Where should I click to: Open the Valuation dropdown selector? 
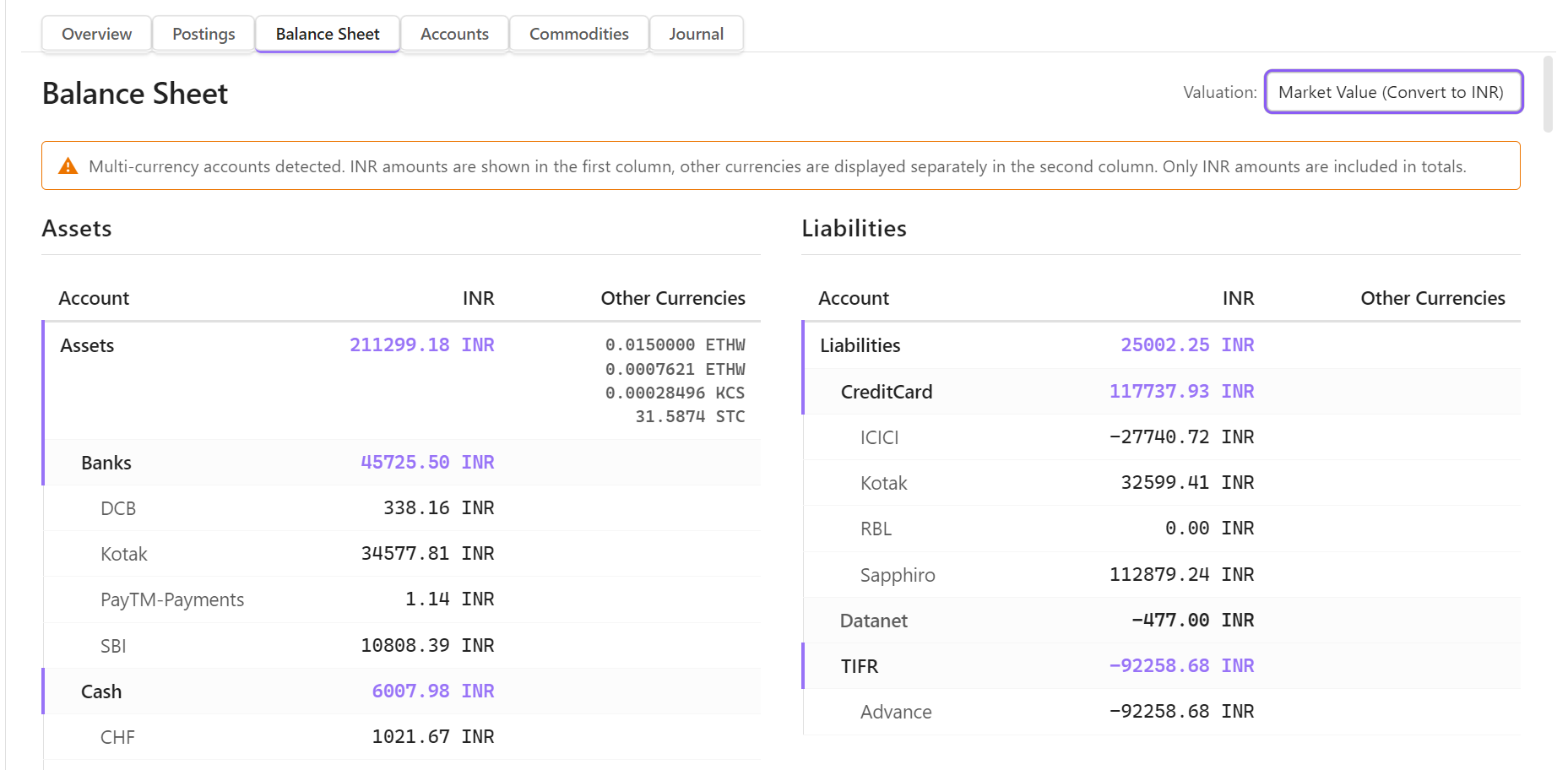1392,92
